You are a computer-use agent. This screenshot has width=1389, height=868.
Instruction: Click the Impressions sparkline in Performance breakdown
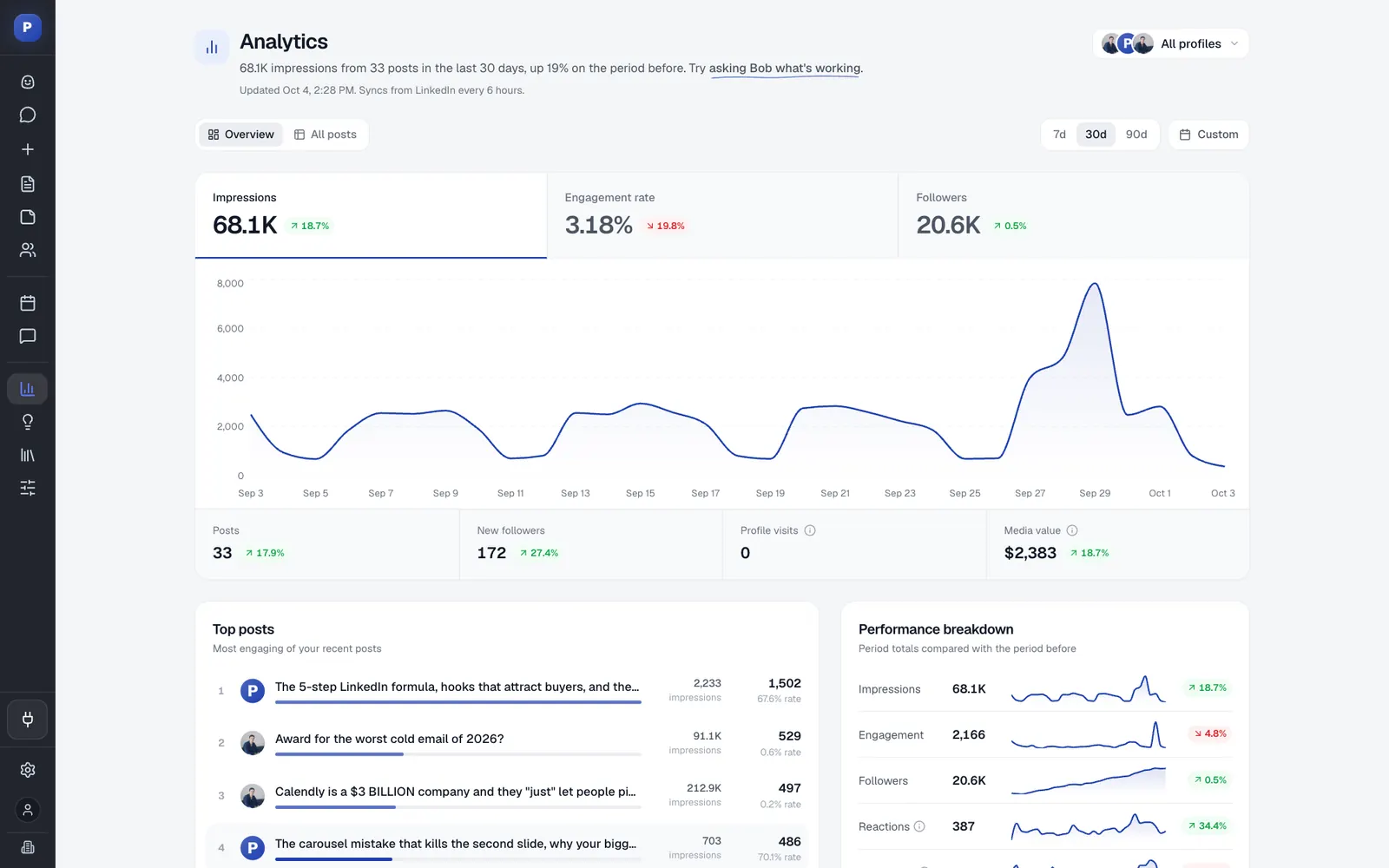[1089, 689]
